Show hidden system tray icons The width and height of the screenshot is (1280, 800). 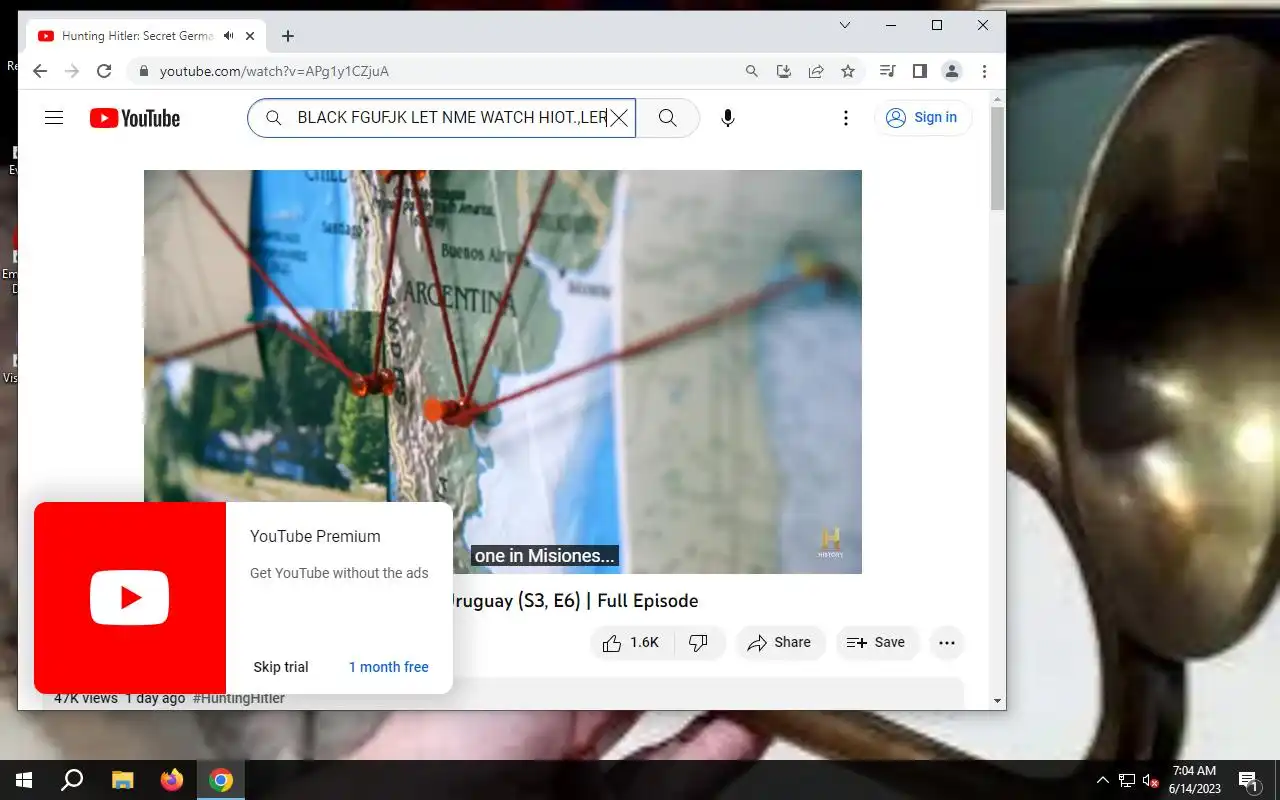1103,780
